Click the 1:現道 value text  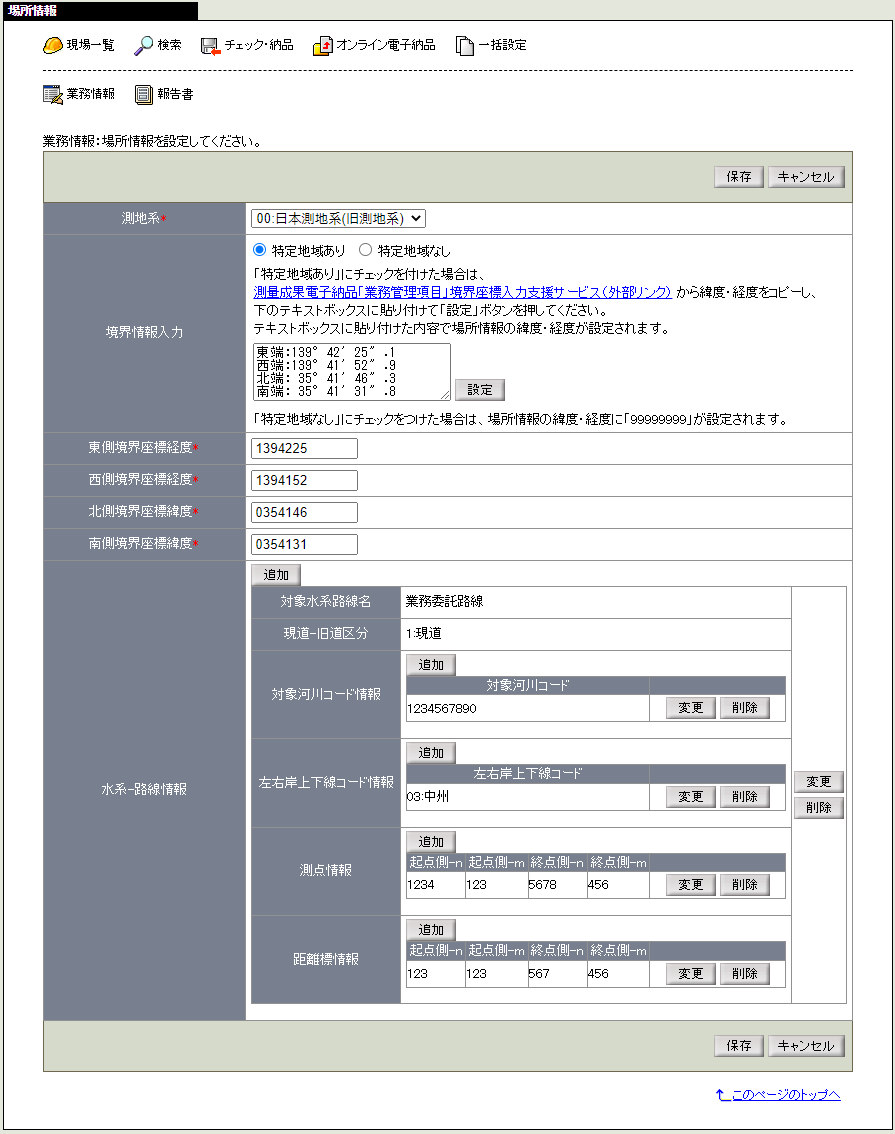pyautogui.click(x=424, y=634)
